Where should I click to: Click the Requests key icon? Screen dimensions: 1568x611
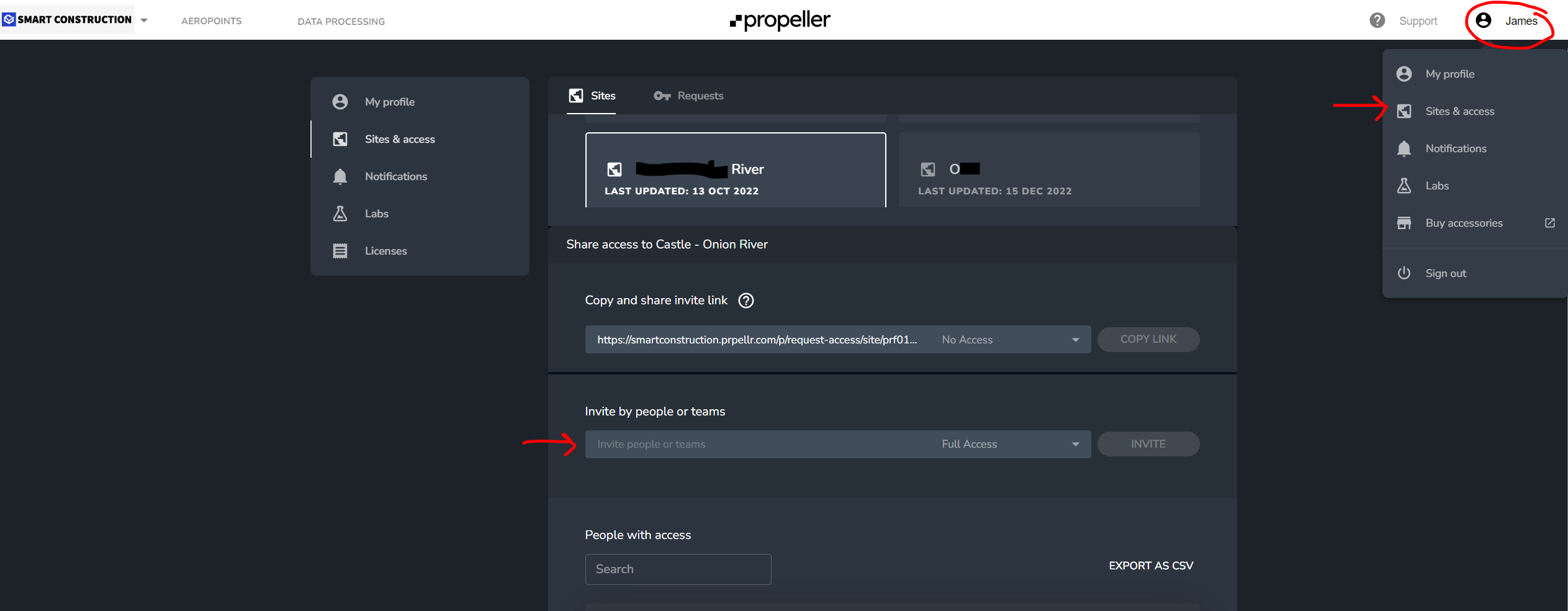662,96
